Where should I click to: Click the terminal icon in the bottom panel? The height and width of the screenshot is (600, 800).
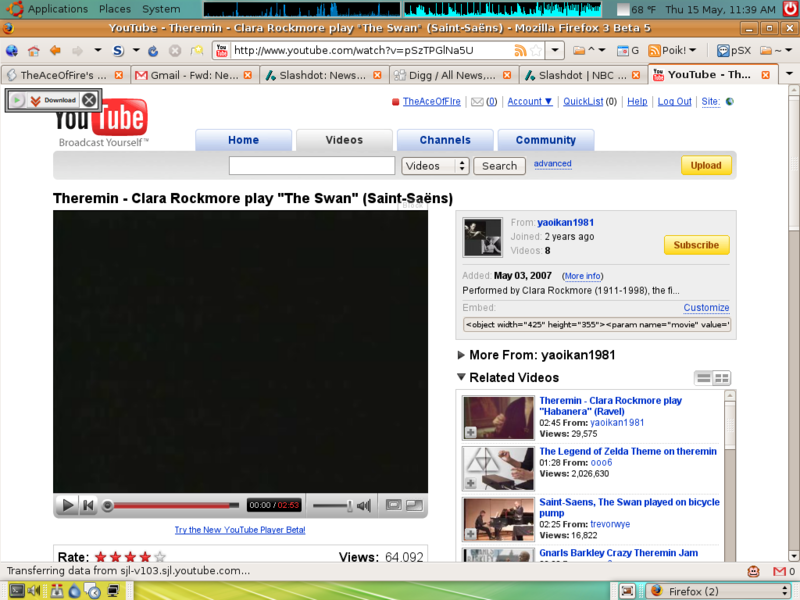17,591
